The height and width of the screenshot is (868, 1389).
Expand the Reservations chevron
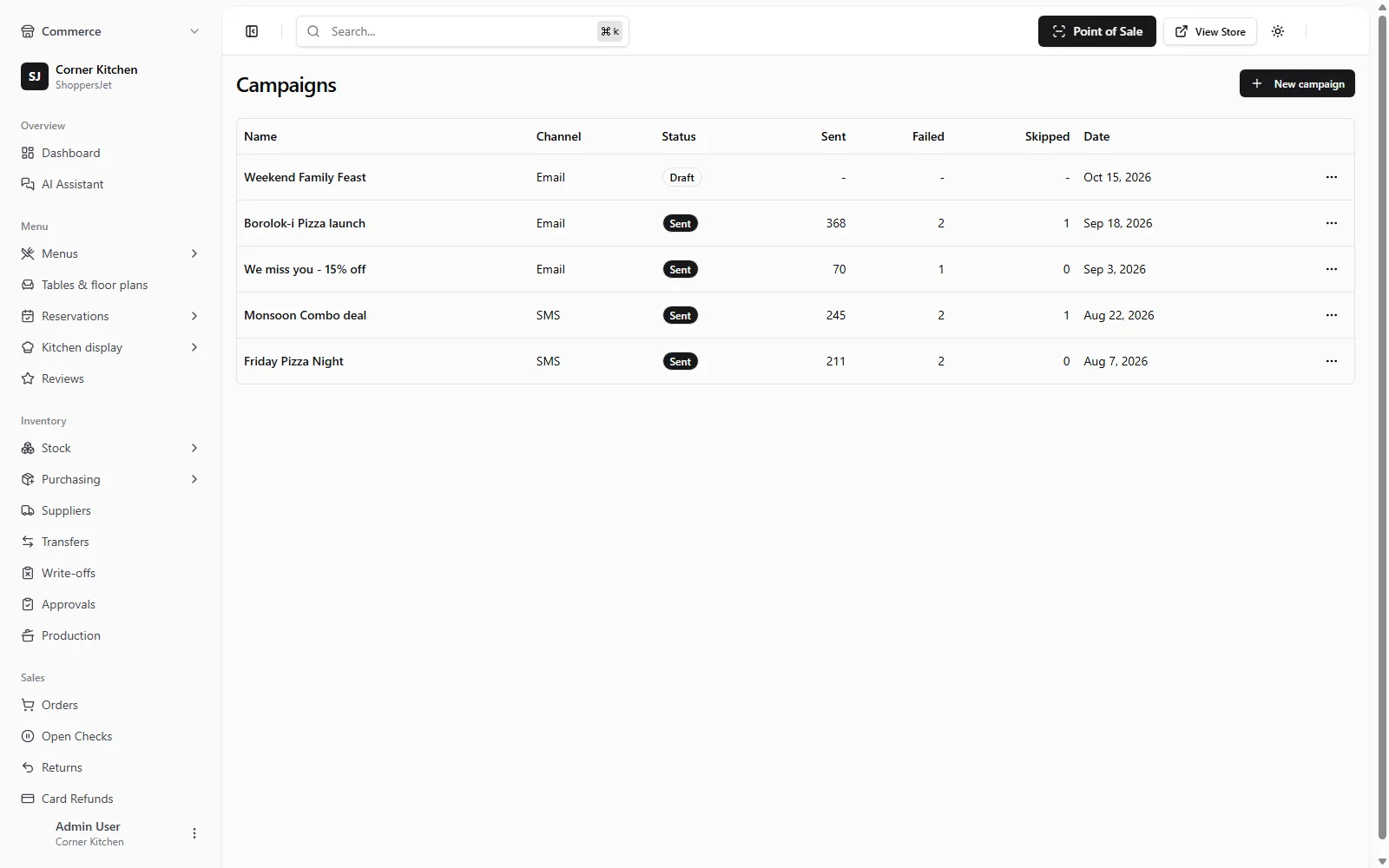(x=194, y=316)
